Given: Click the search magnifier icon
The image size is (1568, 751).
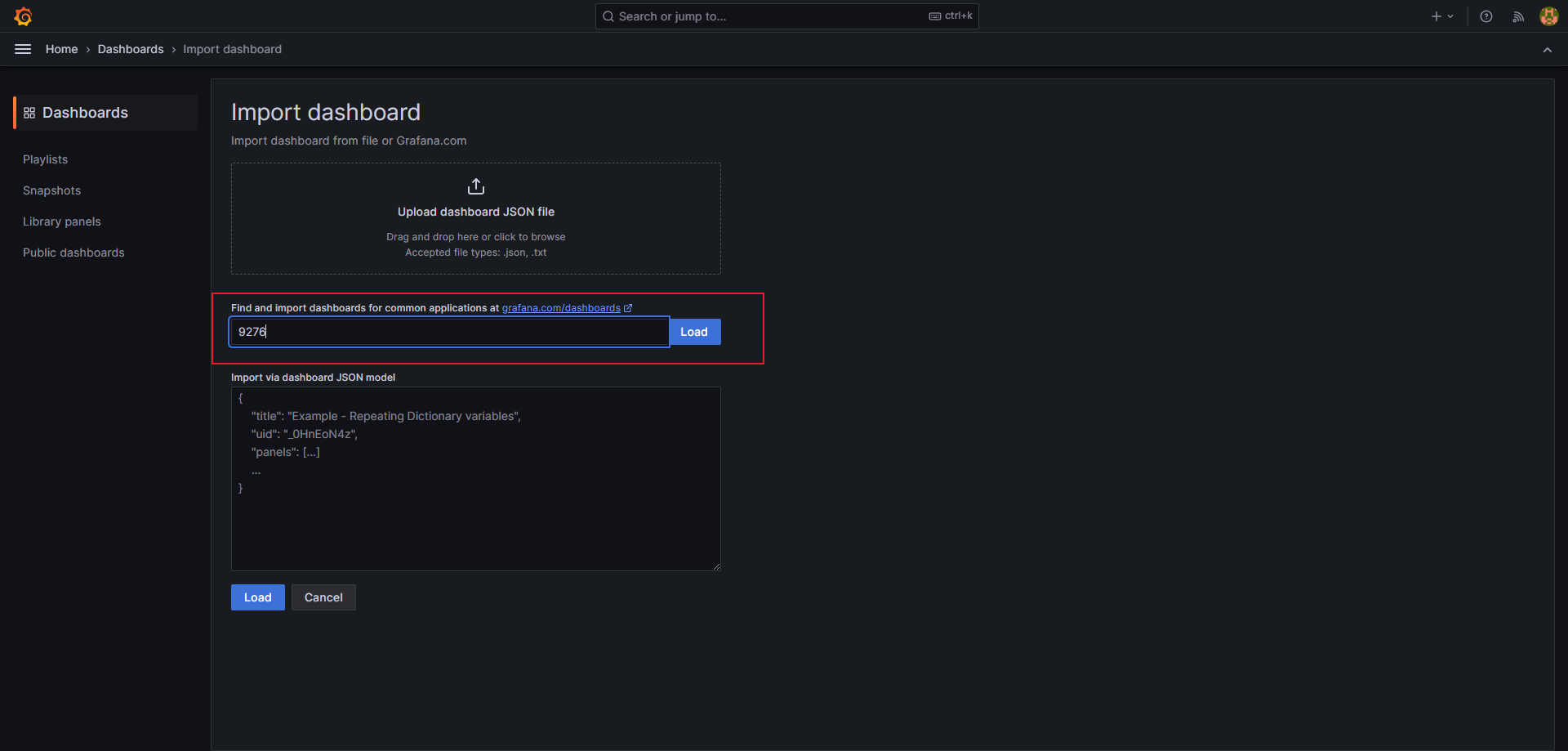Looking at the screenshot, I should (x=608, y=16).
